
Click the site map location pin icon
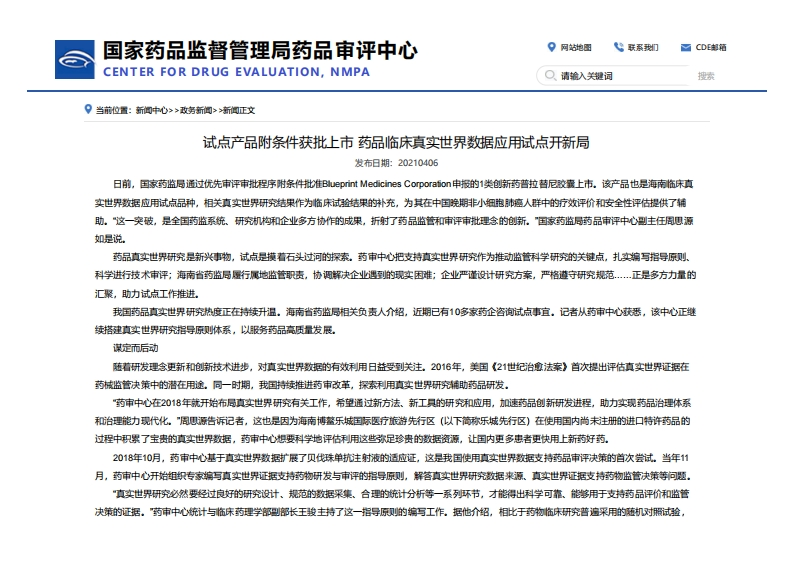[x=551, y=47]
